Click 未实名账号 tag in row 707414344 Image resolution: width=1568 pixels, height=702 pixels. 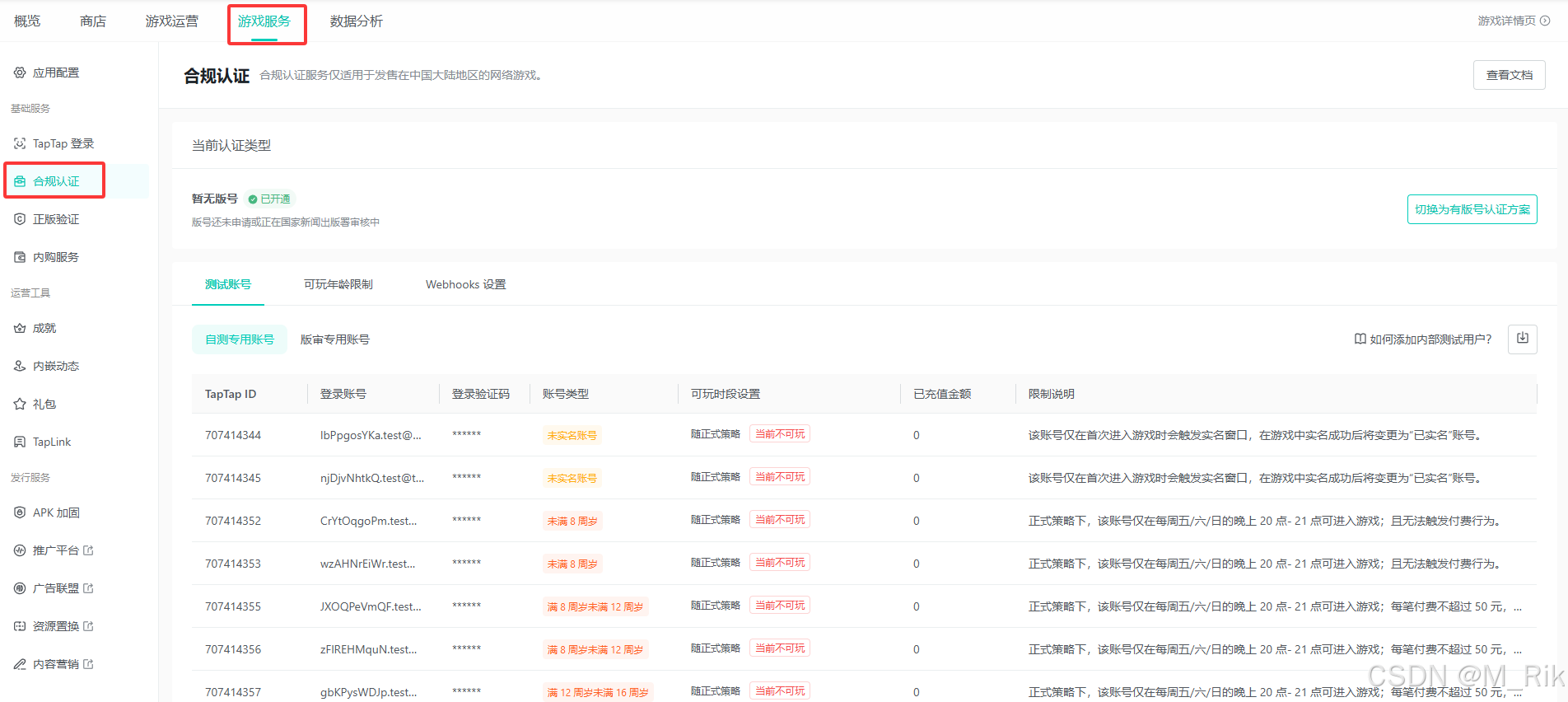pyautogui.click(x=572, y=435)
